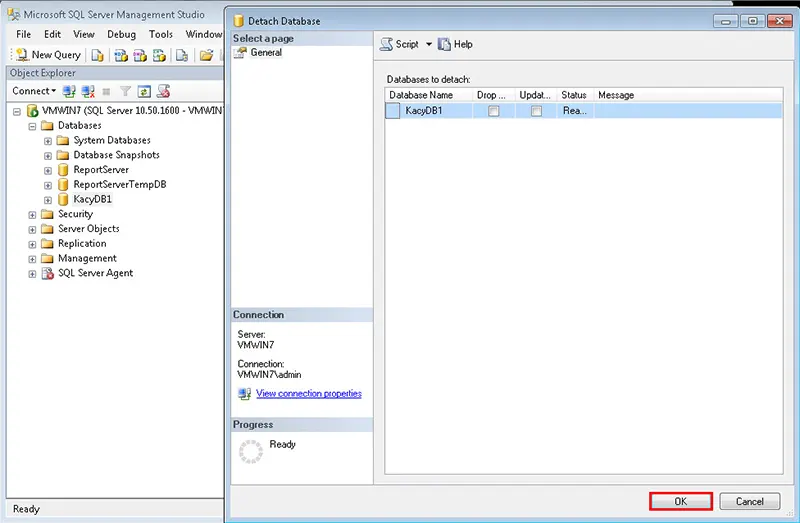The width and height of the screenshot is (800, 523).
Task: Open the Tools menu
Action: [x=161, y=34]
